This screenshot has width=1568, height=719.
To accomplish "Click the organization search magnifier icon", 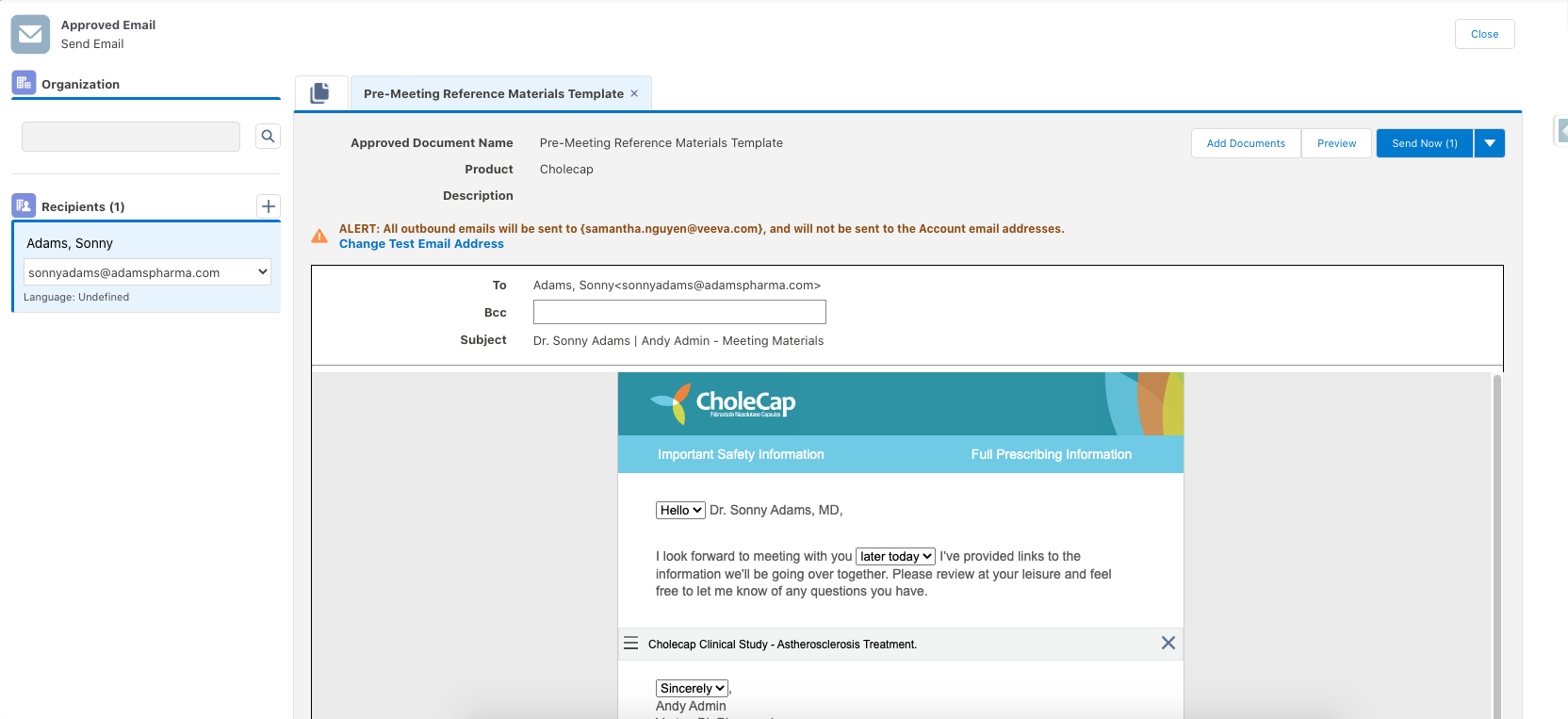I will pyautogui.click(x=268, y=137).
